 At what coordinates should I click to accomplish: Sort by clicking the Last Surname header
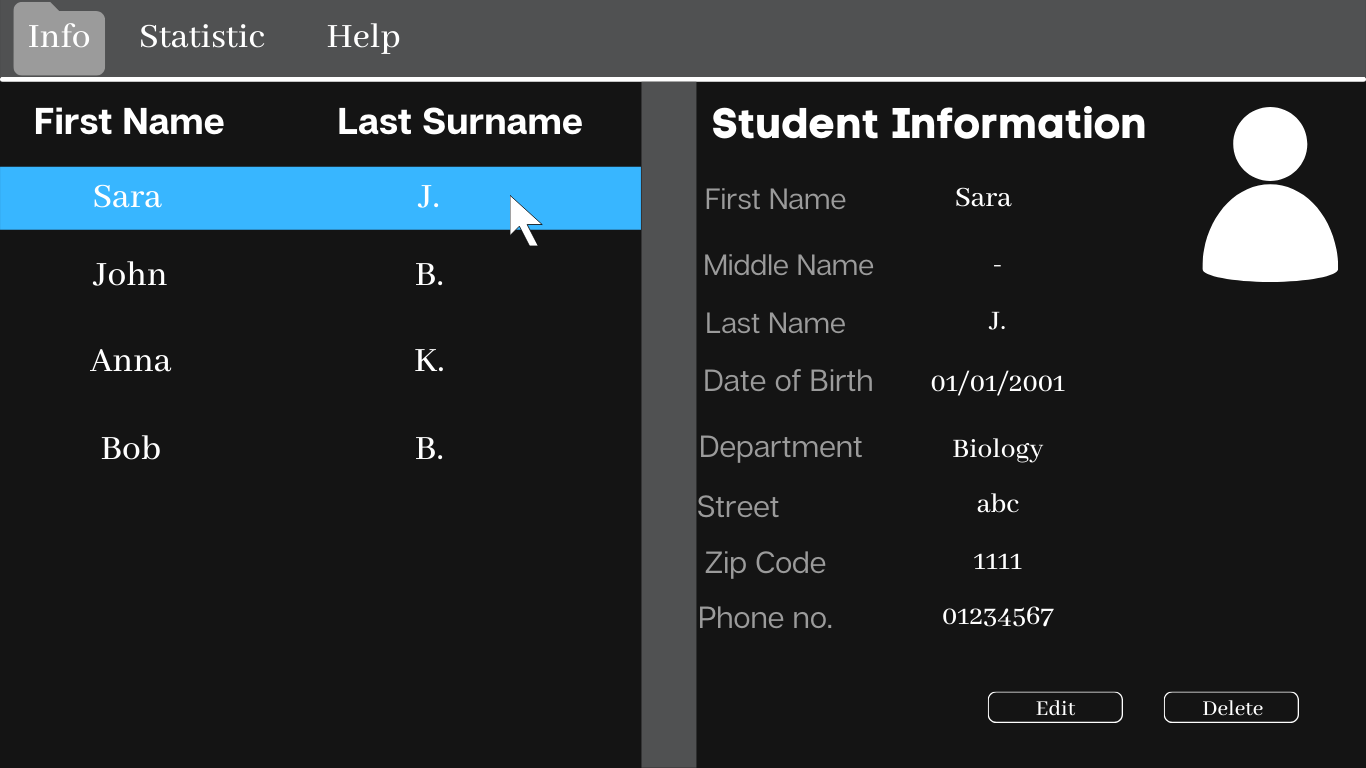[460, 122]
